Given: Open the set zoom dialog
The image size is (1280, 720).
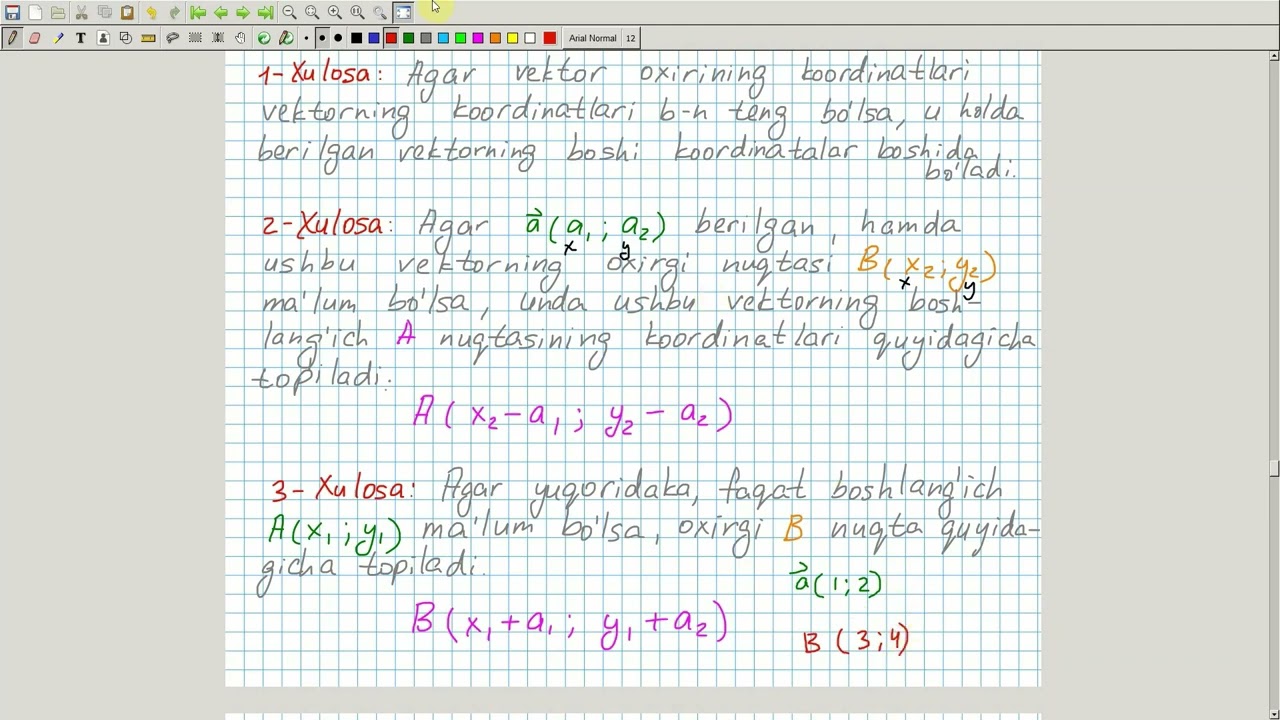Looking at the screenshot, I should click(x=380, y=12).
